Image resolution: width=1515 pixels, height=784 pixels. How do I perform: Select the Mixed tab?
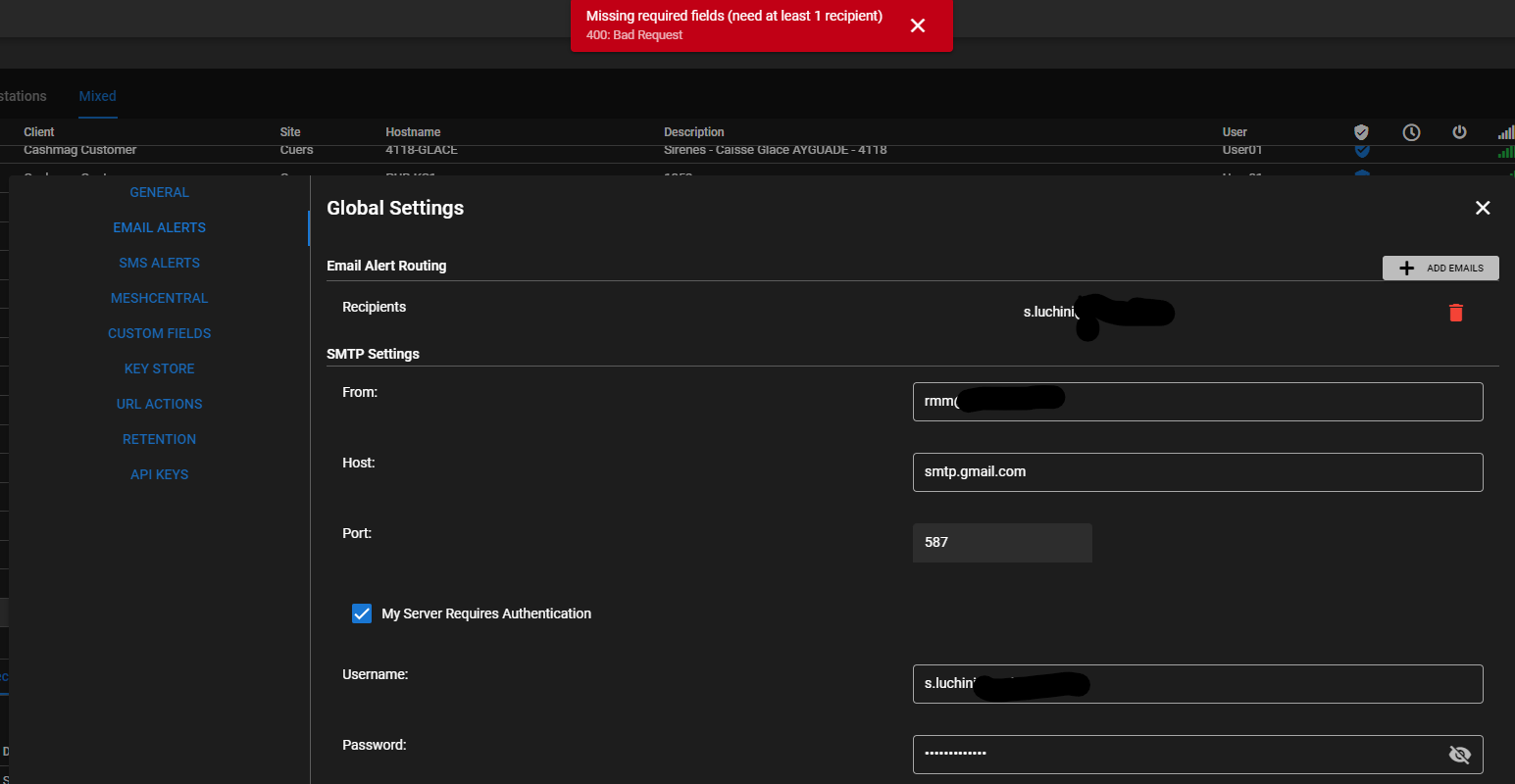[x=96, y=95]
